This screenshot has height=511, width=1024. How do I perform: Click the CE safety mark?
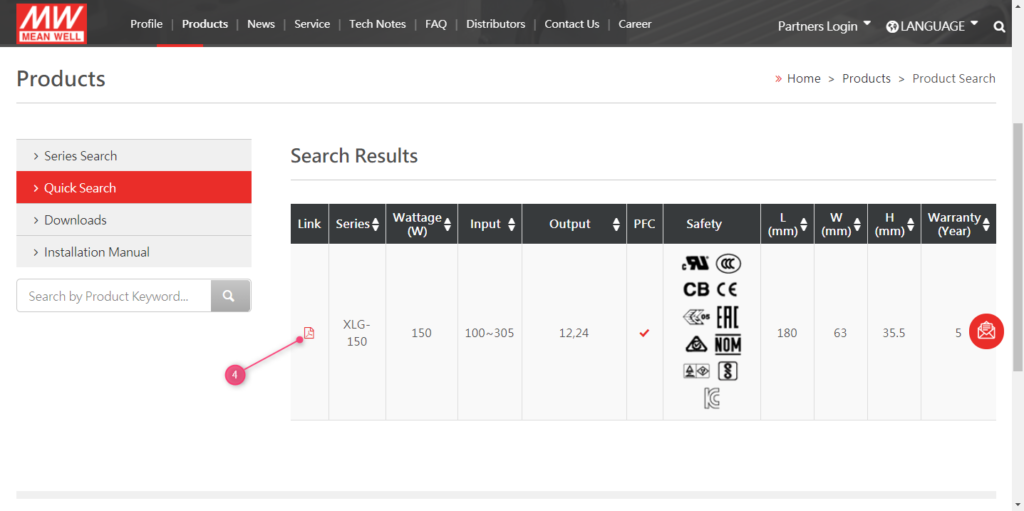tap(727, 289)
